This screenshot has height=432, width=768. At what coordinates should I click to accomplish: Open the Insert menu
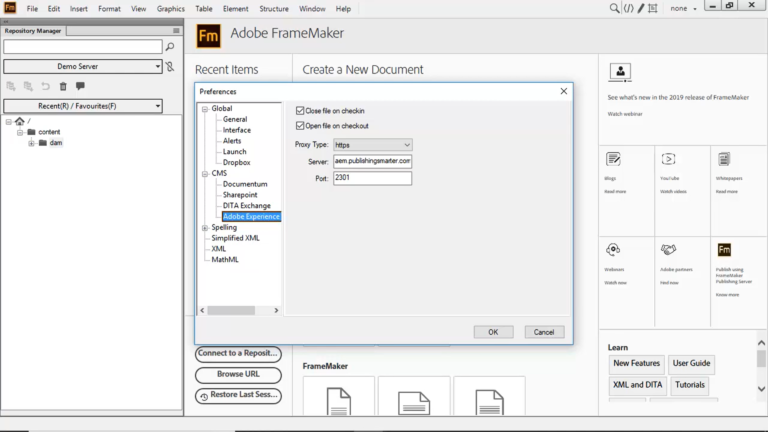point(78,9)
